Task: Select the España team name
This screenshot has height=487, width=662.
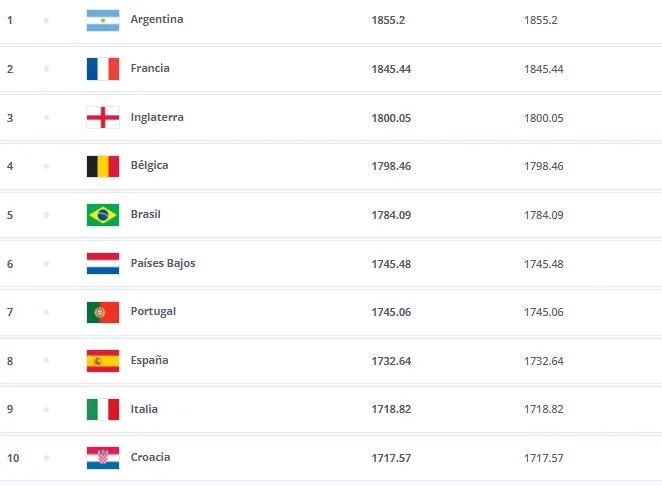Action: tap(149, 360)
